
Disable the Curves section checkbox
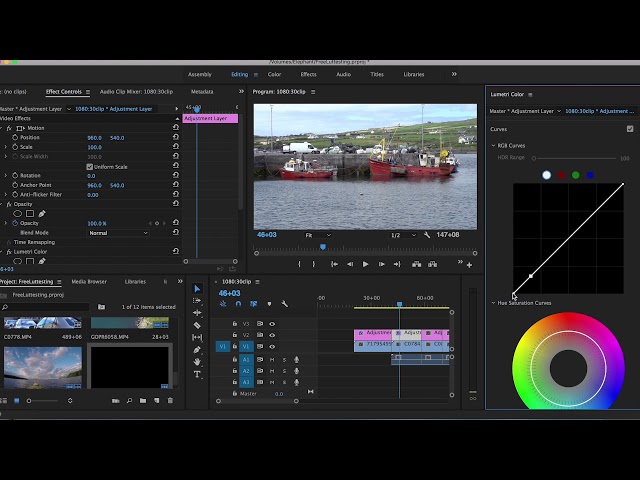coord(629,129)
